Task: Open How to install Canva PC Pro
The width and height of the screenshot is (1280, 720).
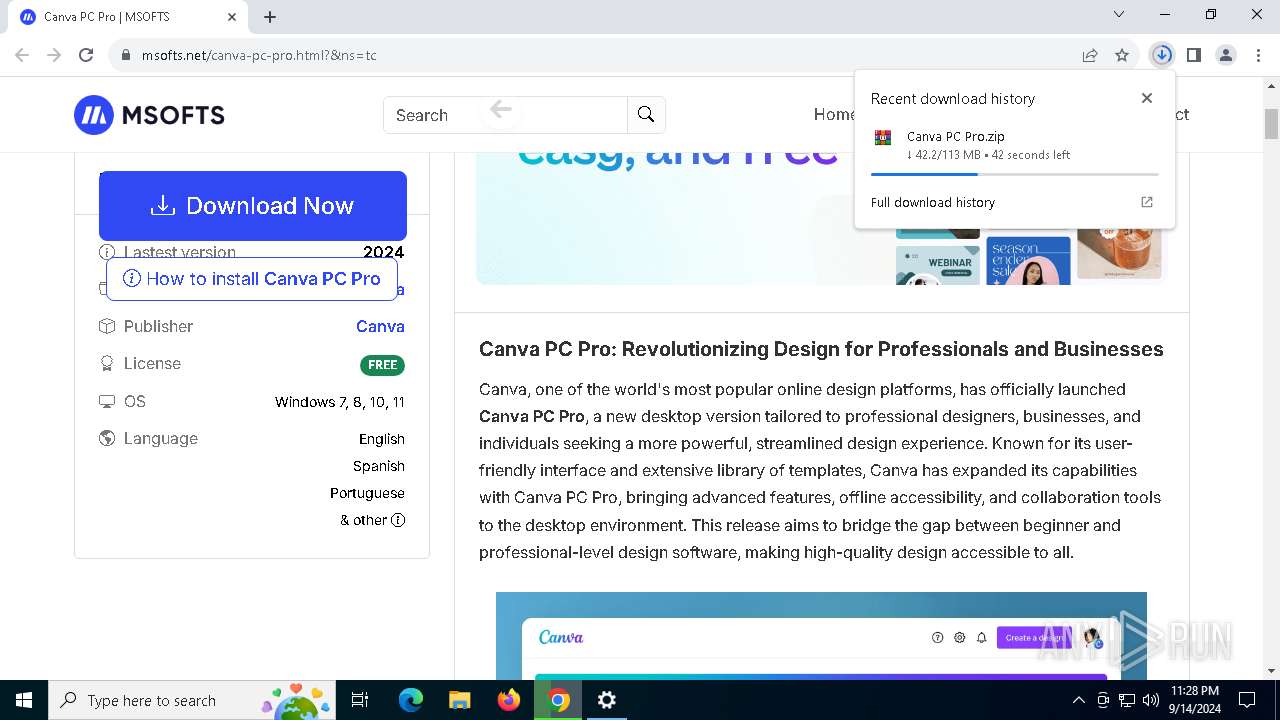Action: click(x=252, y=279)
